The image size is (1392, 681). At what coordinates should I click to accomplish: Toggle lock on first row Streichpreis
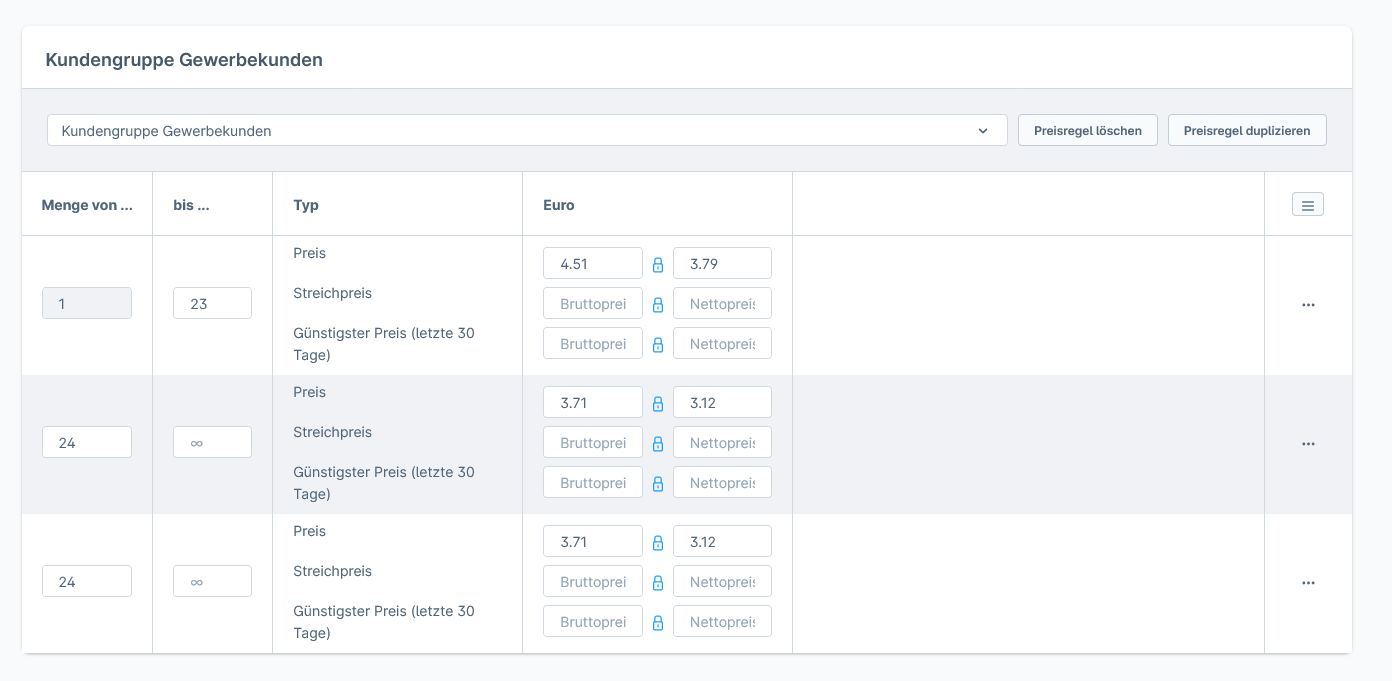point(658,305)
